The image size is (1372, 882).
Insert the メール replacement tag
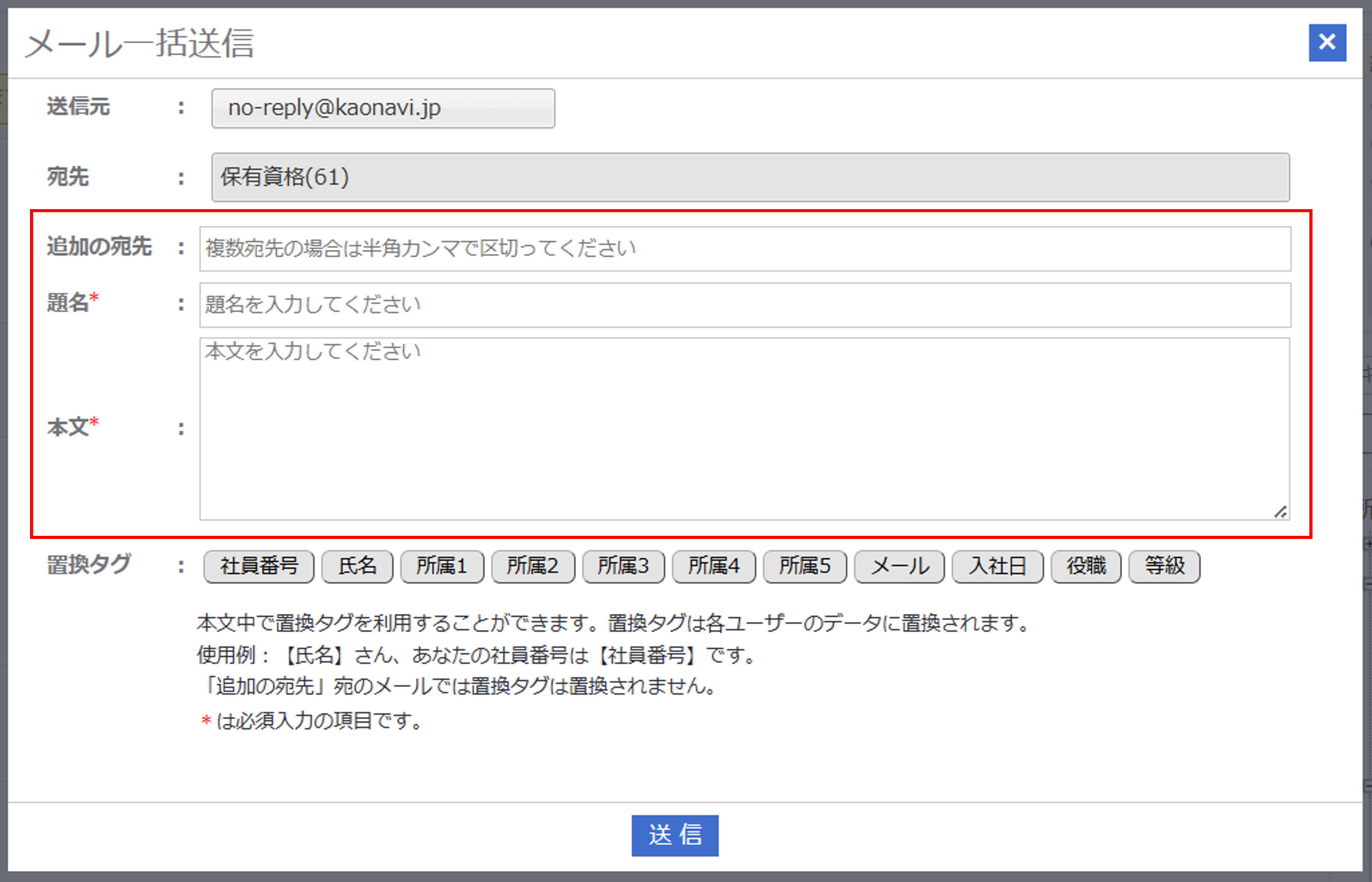pos(899,567)
